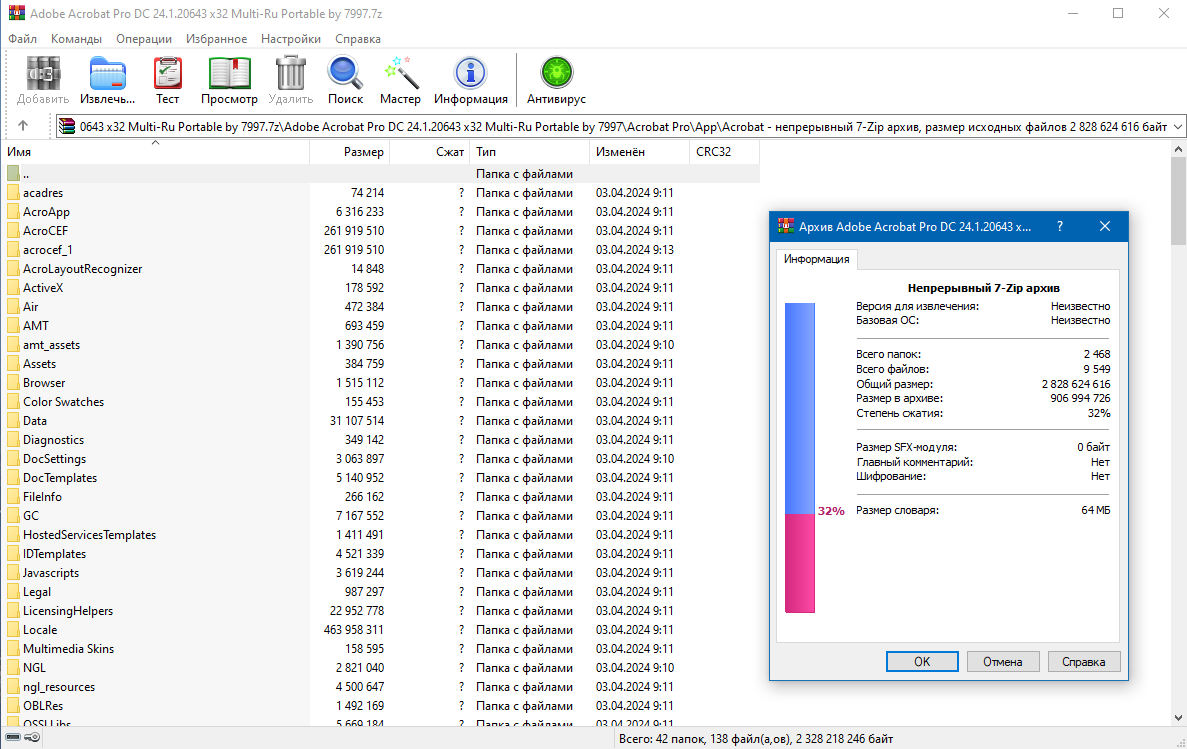Open the Настройки menu
The image size is (1187, 749).
(290, 39)
